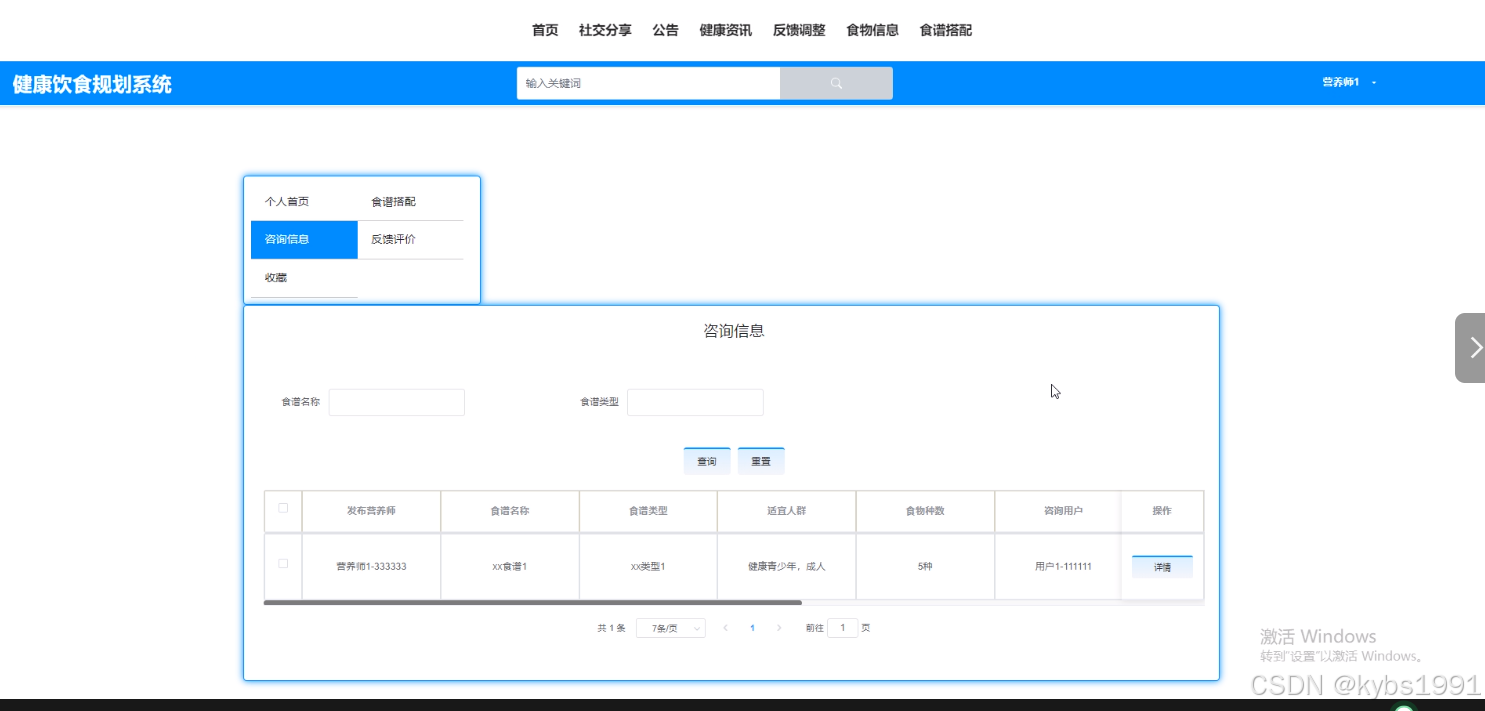The width and height of the screenshot is (1485, 711).
Task: Click the 共 1 条 total text
Action: click(x=611, y=628)
